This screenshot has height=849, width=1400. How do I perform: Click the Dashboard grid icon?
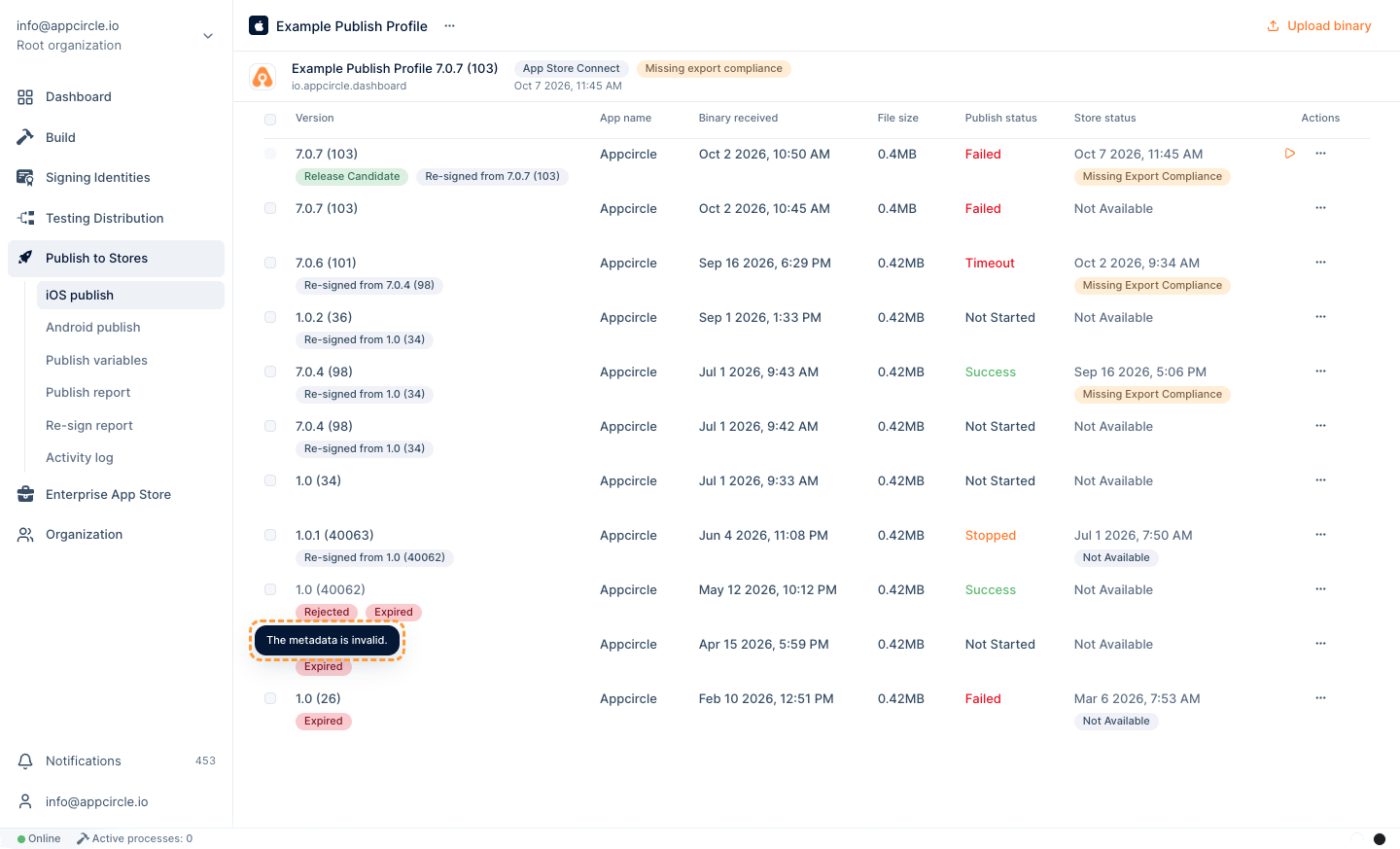coord(25,97)
